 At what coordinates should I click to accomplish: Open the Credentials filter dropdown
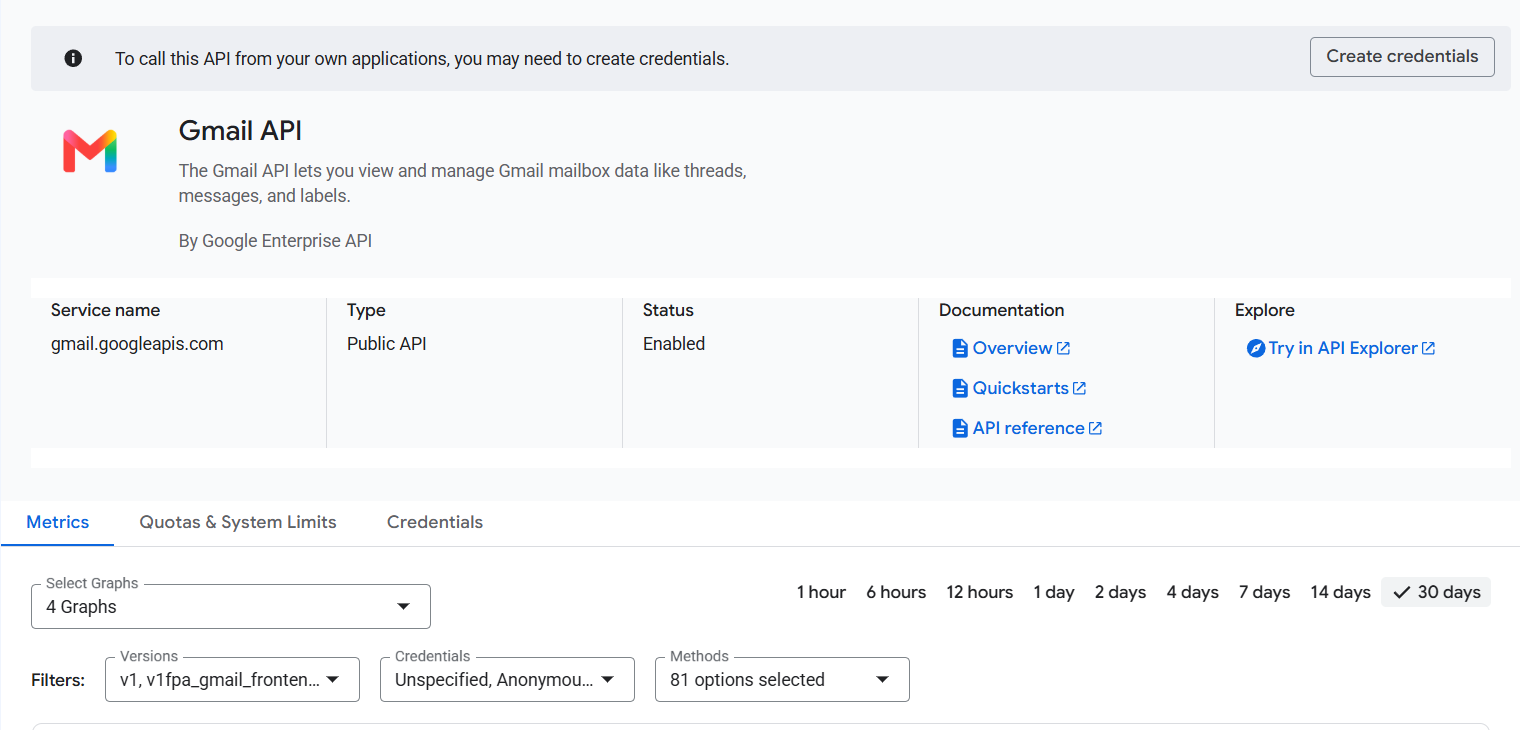507,679
